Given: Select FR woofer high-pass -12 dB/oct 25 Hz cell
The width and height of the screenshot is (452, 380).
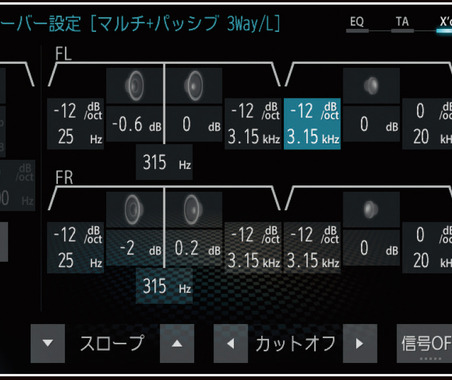Looking at the screenshot, I should click(75, 247).
